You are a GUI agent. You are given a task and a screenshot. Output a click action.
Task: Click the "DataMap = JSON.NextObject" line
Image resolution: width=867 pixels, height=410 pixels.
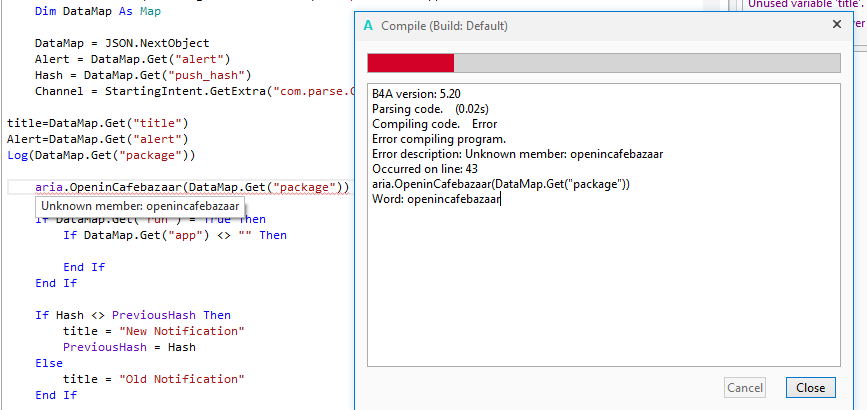pyautogui.click(x=122, y=43)
